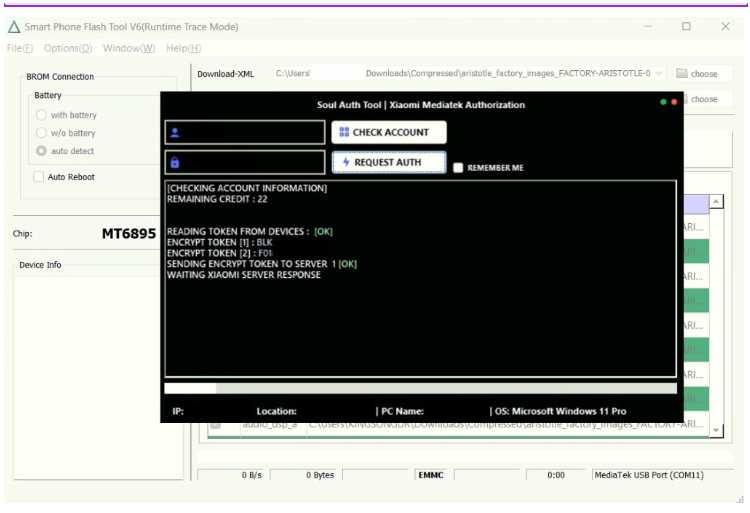Click the lock icon in password field
The height and width of the screenshot is (513, 750).
click(175, 163)
